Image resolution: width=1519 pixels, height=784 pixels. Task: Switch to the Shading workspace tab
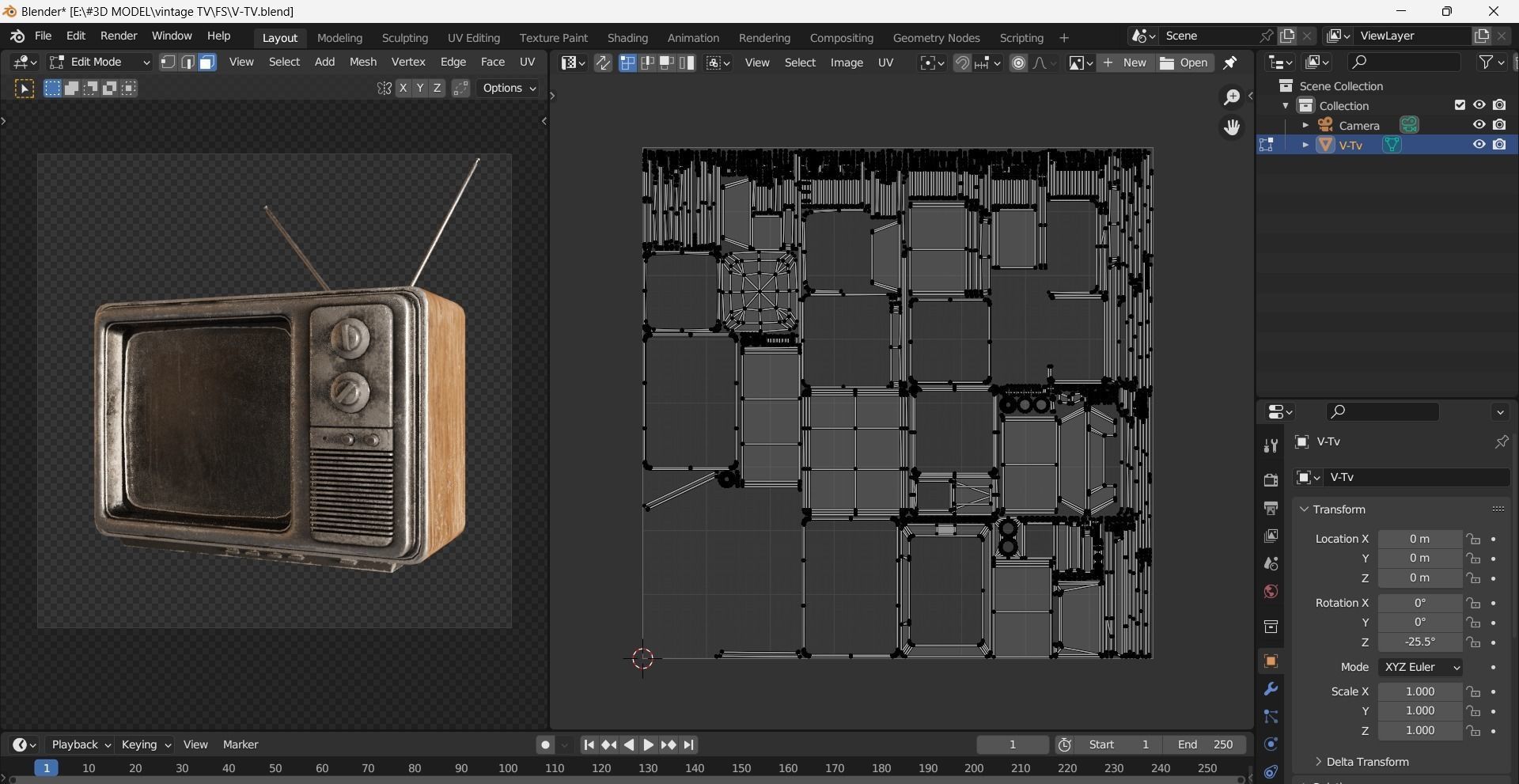627,38
